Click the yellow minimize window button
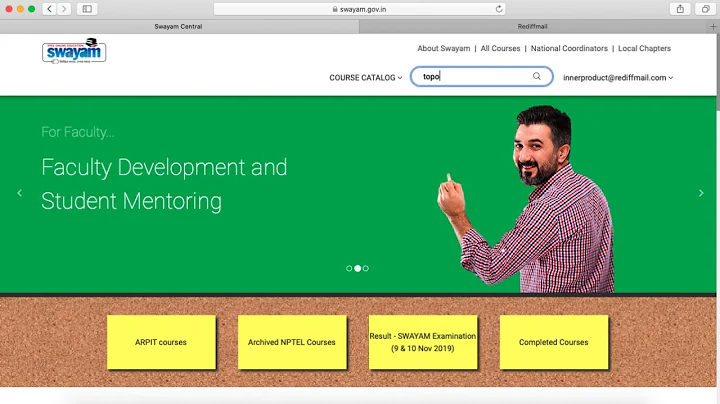The height and width of the screenshot is (404, 720). [20, 9]
